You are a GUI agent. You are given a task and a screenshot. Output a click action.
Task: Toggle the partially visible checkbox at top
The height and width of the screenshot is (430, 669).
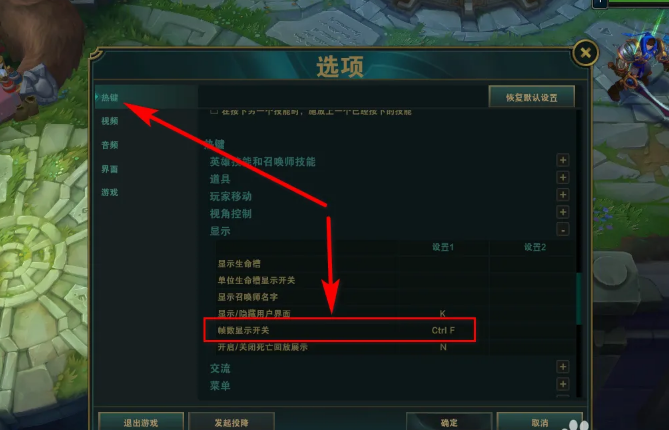pos(214,111)
